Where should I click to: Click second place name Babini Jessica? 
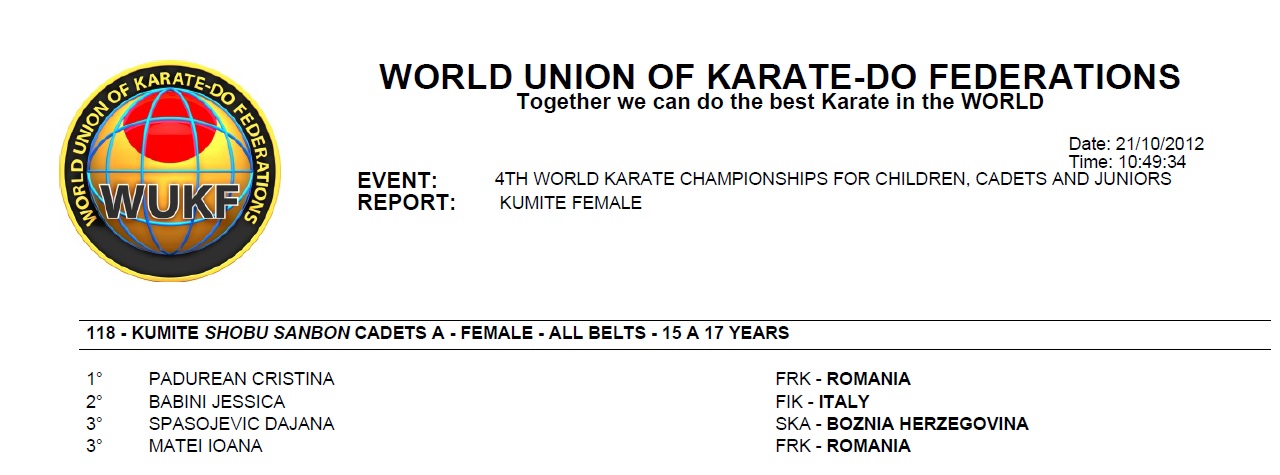pyautogui.click(x=216, y=402)
